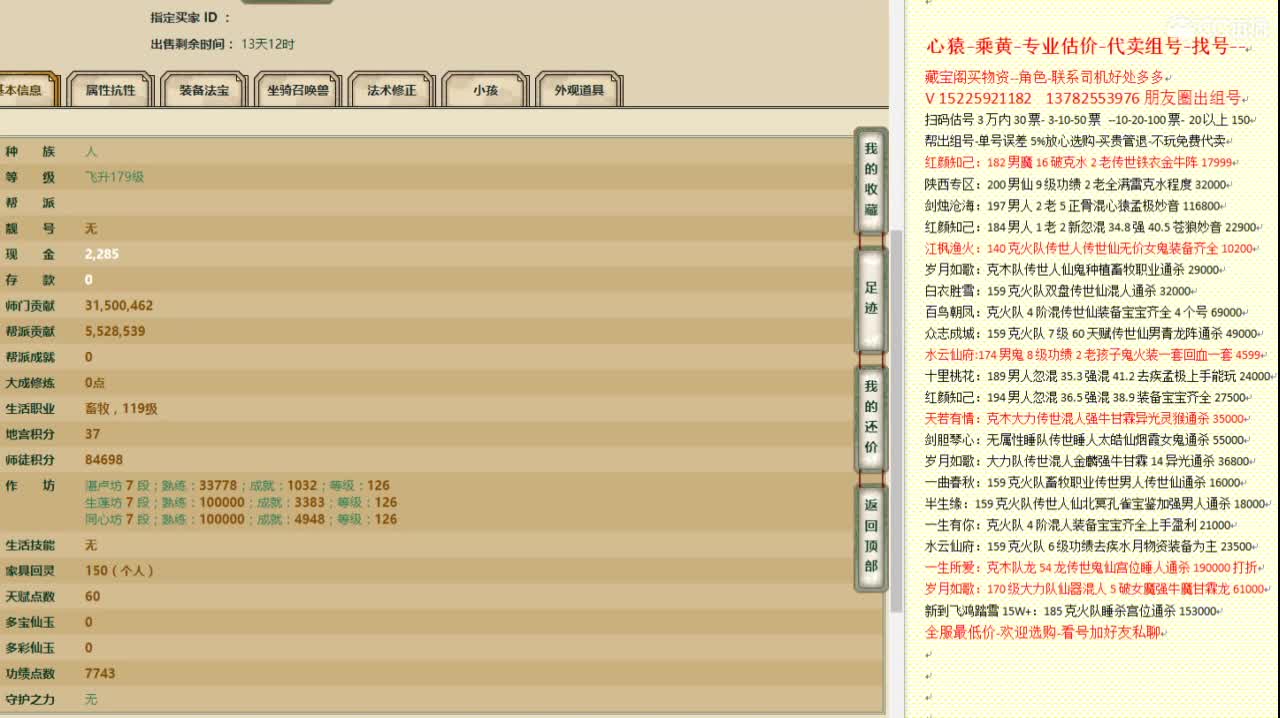This screenshot has height=718, width=1280.
Task: Click the 生莲坊 7段 workshop row
Action: click(x=241, y=502)
